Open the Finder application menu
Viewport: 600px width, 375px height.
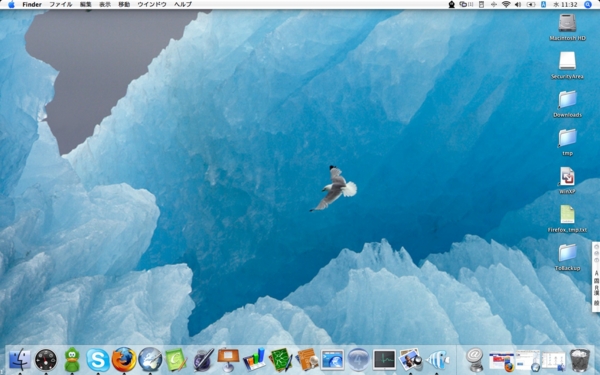tap(32, 5)
